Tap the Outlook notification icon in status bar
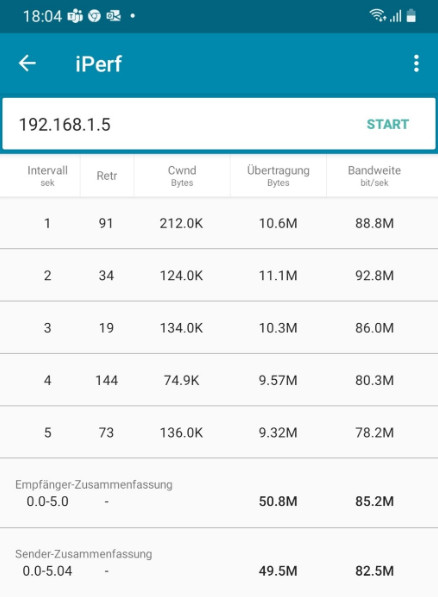Viewport: 438px width, 597px height. 113,16
